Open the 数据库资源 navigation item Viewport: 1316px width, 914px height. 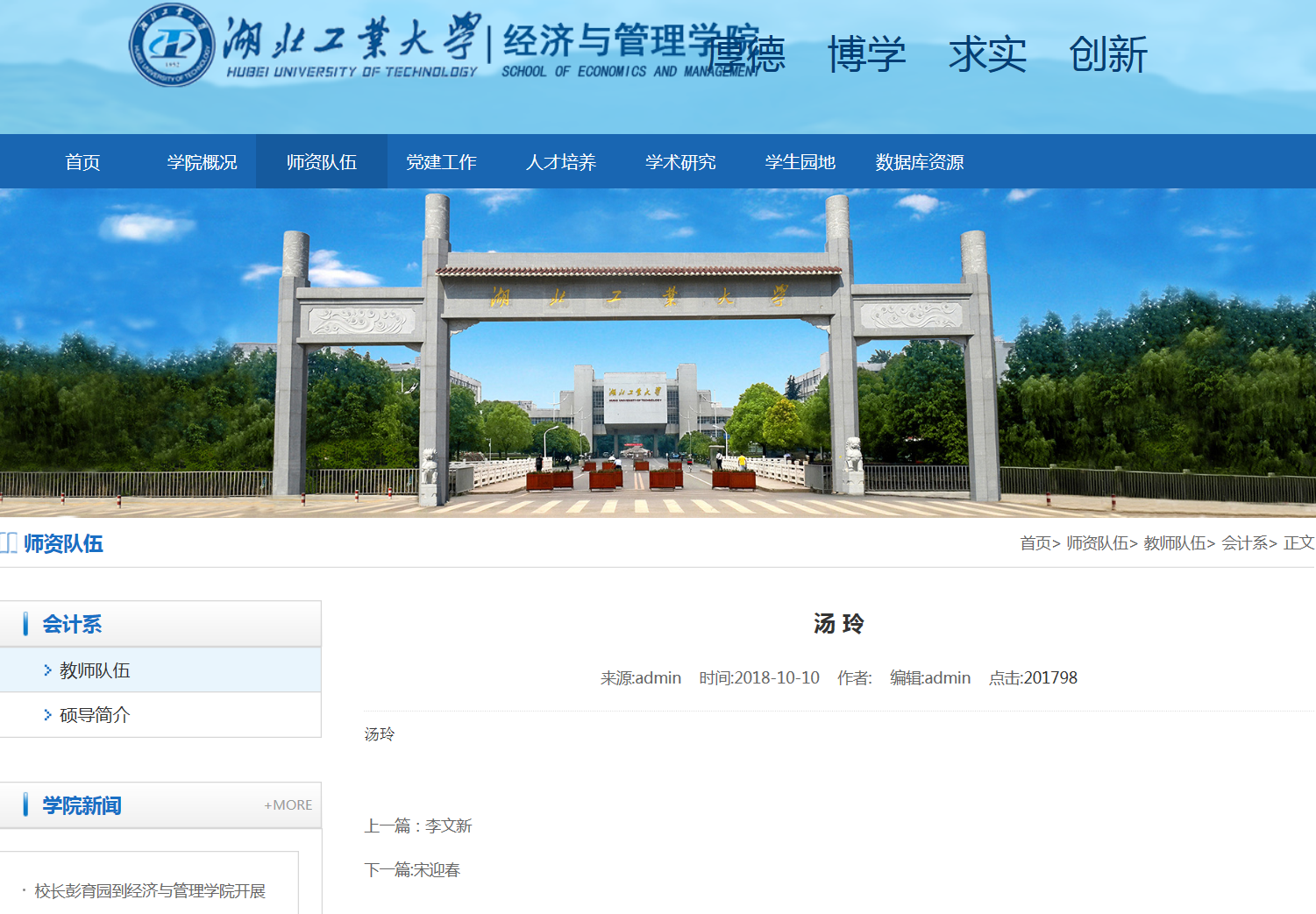tap(919, 161)
